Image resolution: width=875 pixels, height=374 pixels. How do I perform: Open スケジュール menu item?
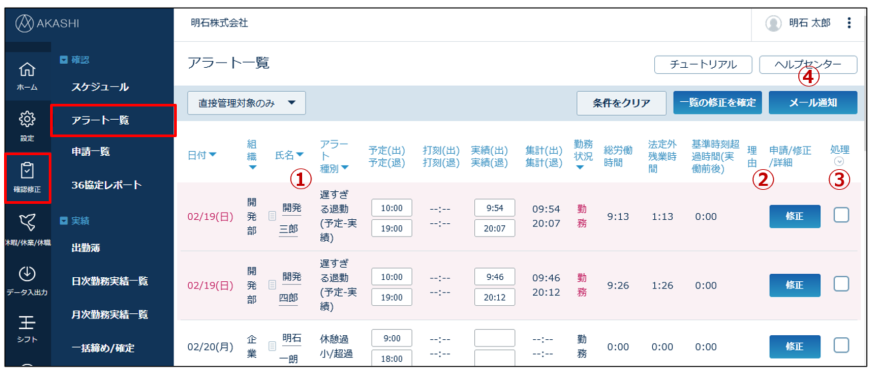point(100,87)
